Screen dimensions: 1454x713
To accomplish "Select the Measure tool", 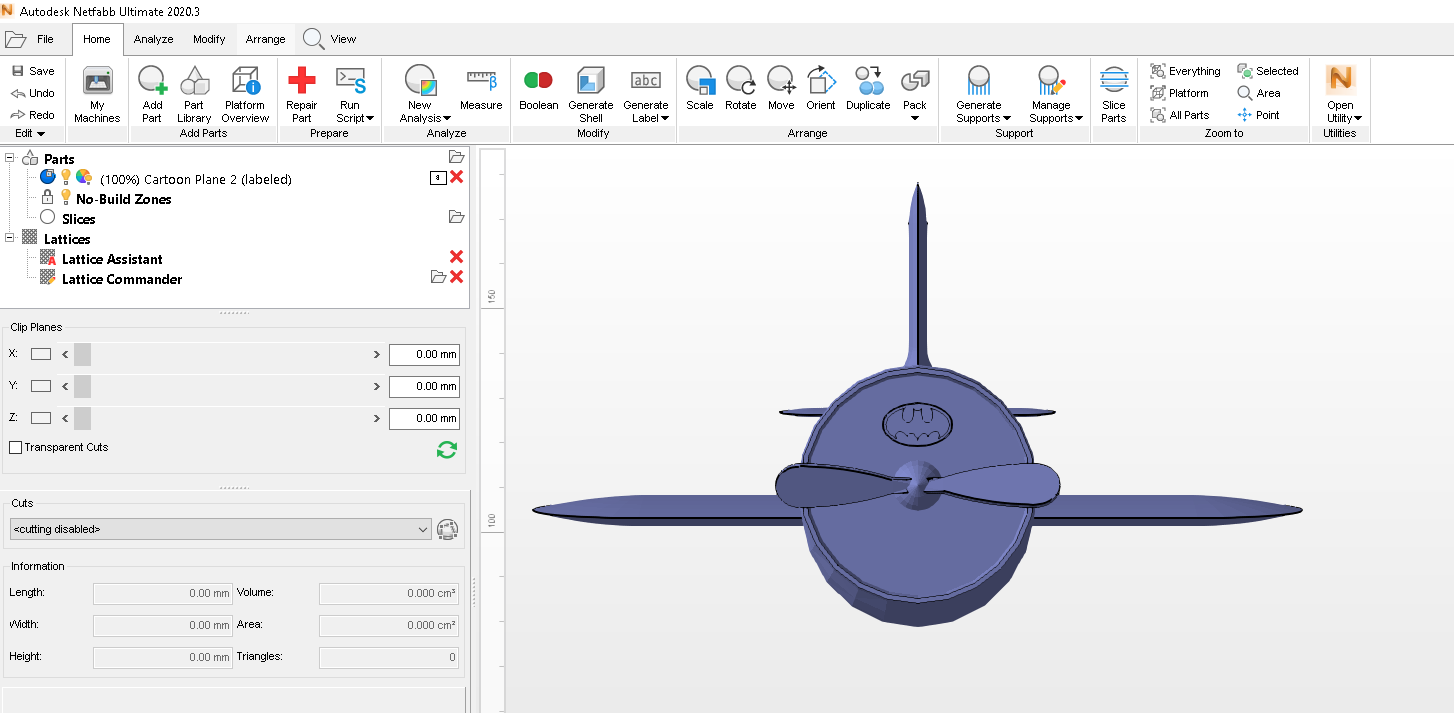I will [x=481, y=90].
